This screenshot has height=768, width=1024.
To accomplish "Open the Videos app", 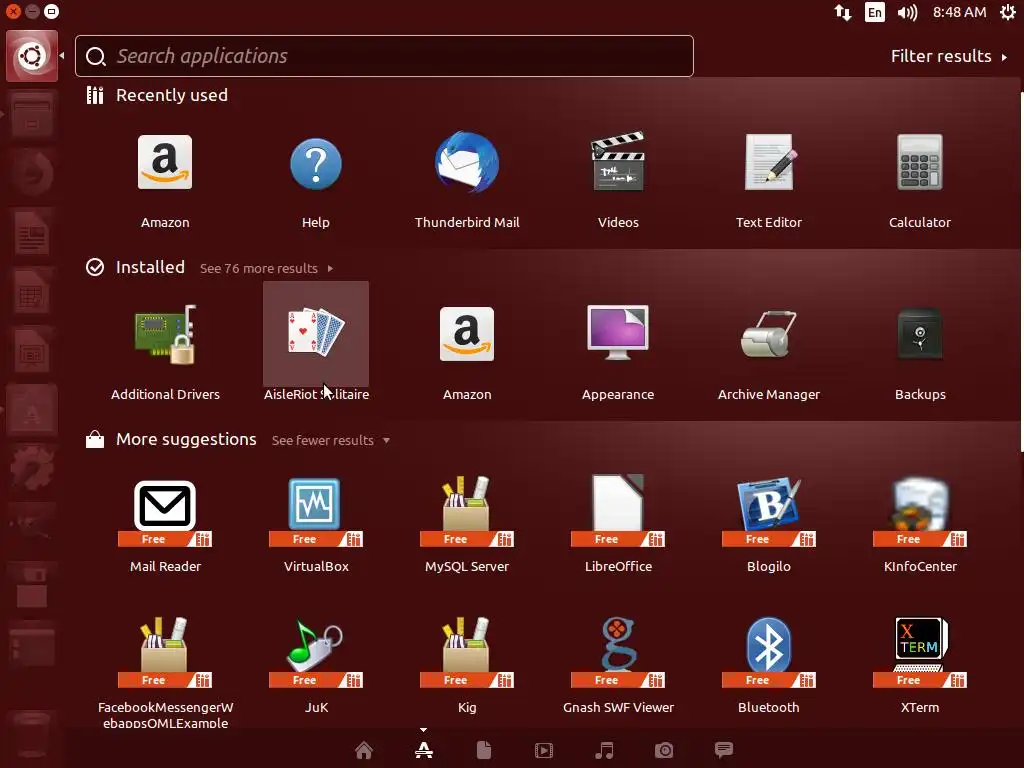I will tap(618, 162).
